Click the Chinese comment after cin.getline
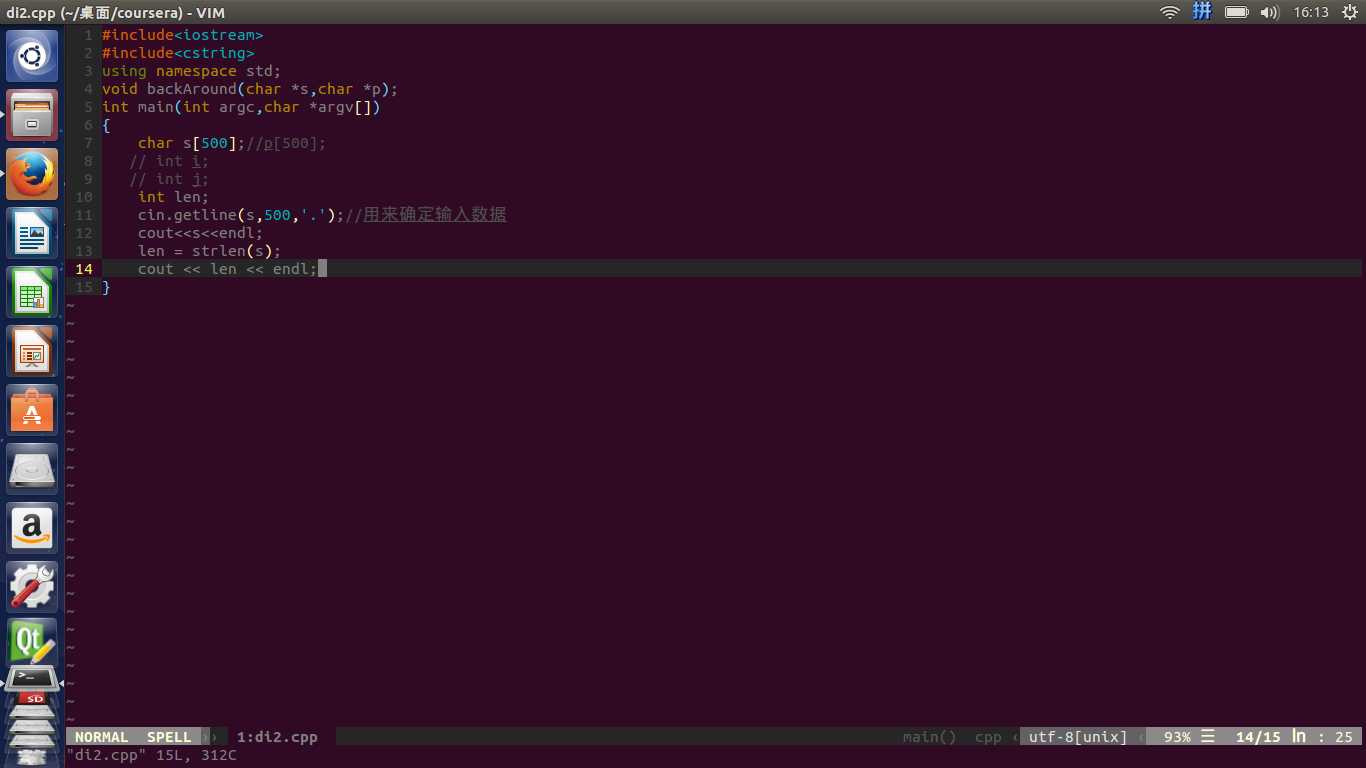 (x=426, y=215)
